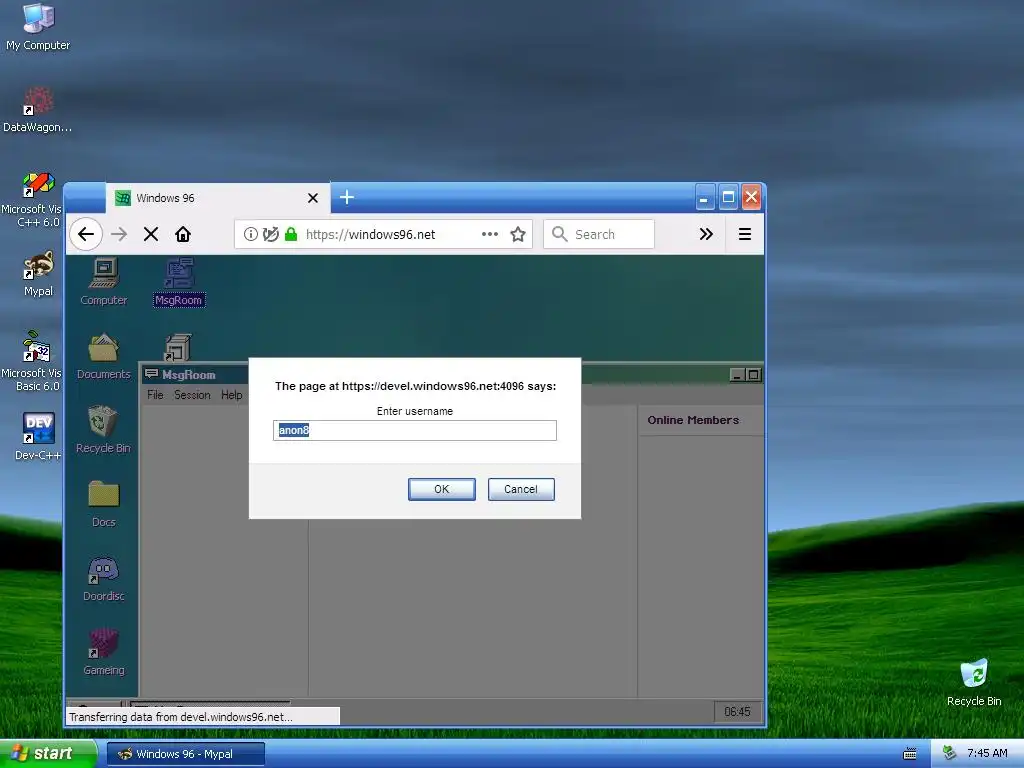The width and height of the screenshot is (1024, 768).
Task: Open Documents folder in Windows 96 page
Action: 103,356
